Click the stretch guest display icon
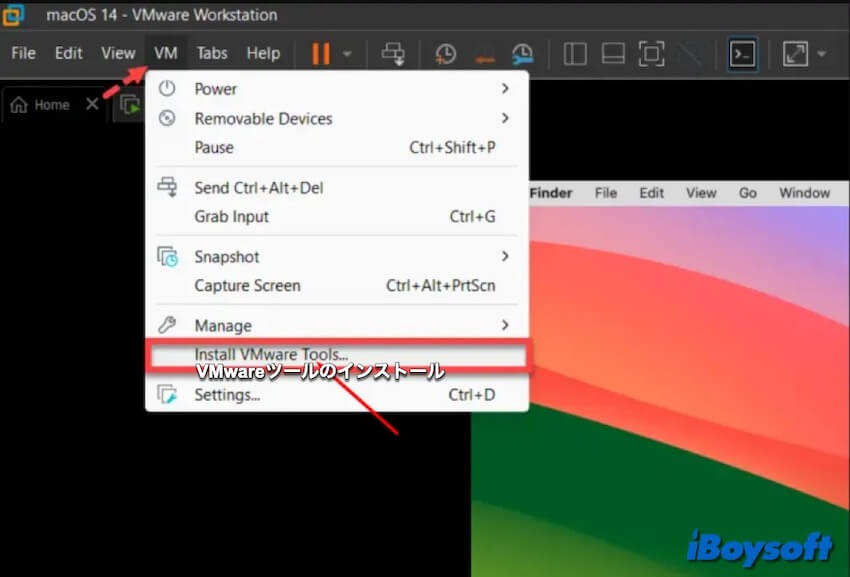850x577 pixels. pos(795,54)
